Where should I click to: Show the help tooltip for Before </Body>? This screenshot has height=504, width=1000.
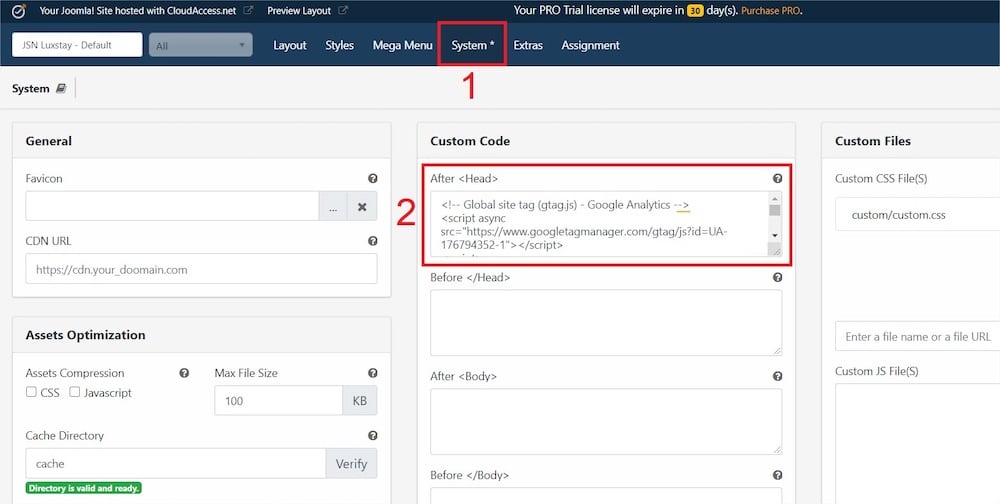777,475
